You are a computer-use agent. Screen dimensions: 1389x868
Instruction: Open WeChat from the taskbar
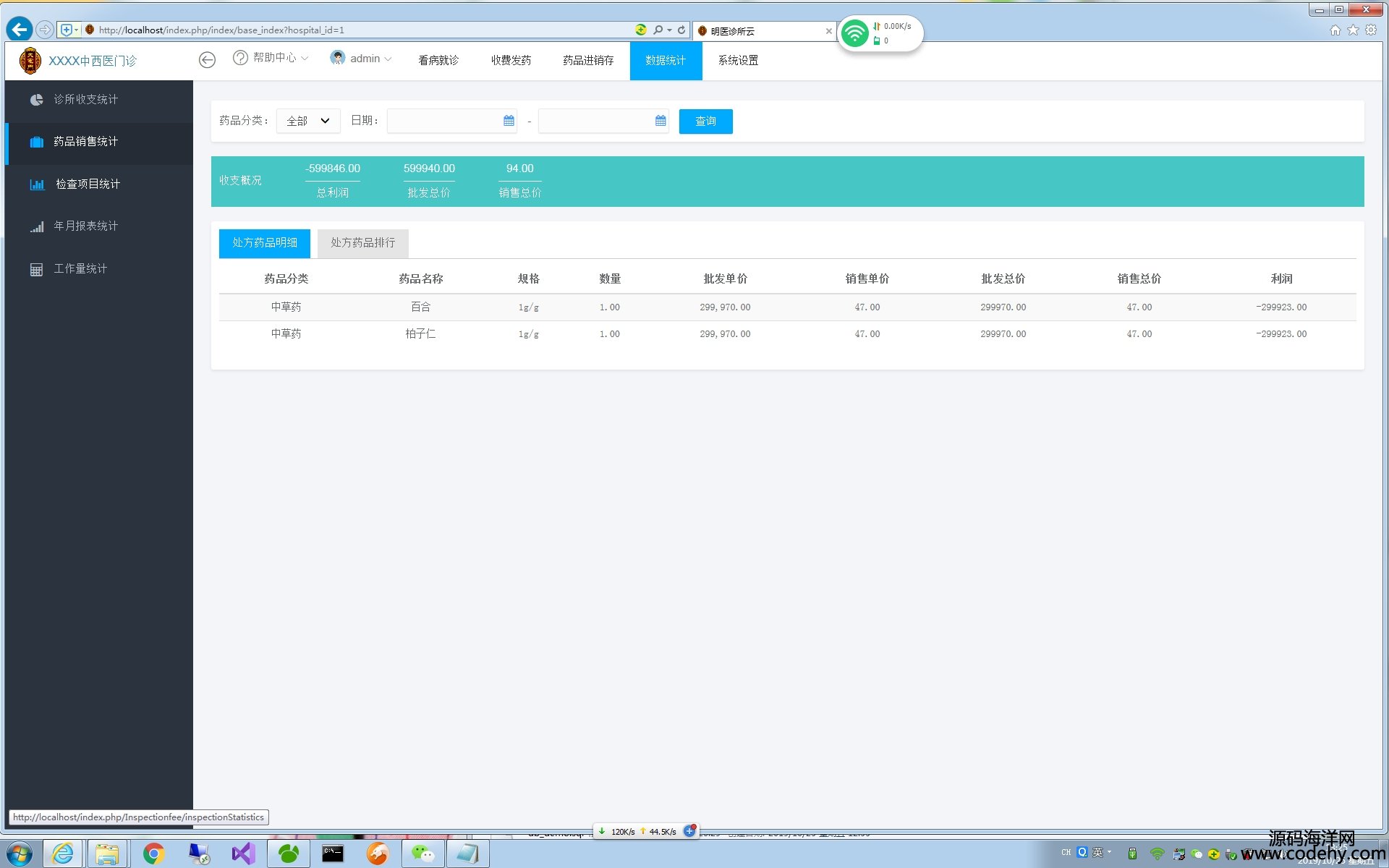click(422, 854)
